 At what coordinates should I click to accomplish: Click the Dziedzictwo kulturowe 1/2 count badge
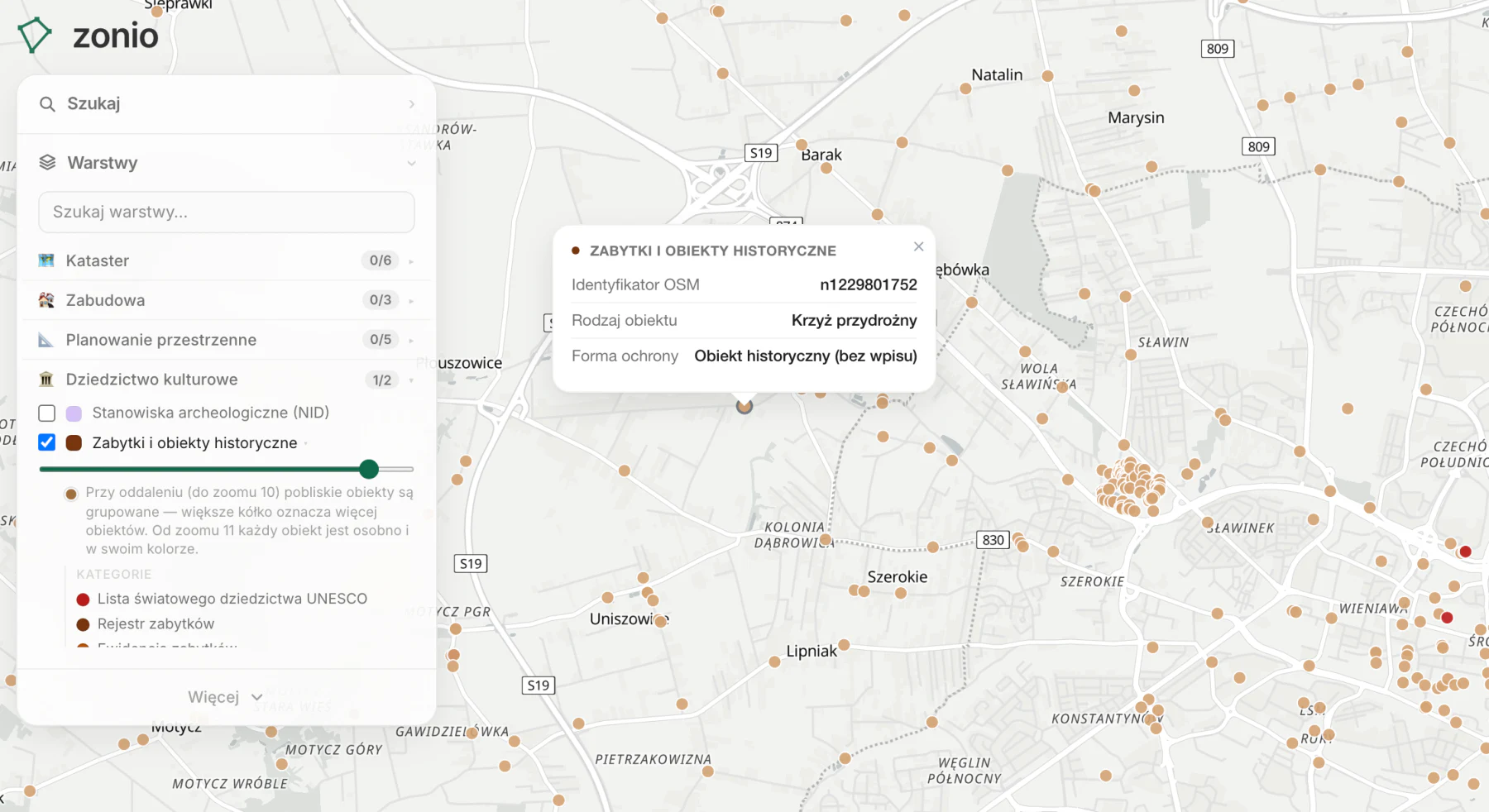tap(381, 380)
